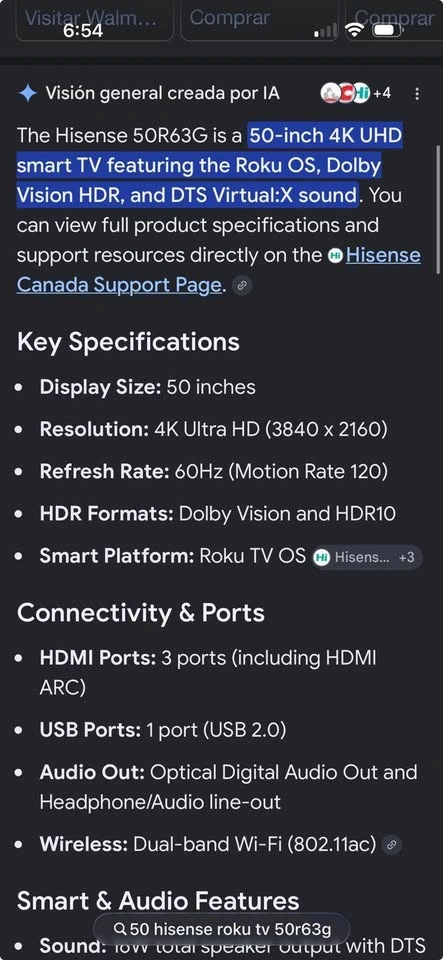Expand the Hisens... +3 source chip
443x960 pixels.
pyautogui.click(x=367, y=558)
